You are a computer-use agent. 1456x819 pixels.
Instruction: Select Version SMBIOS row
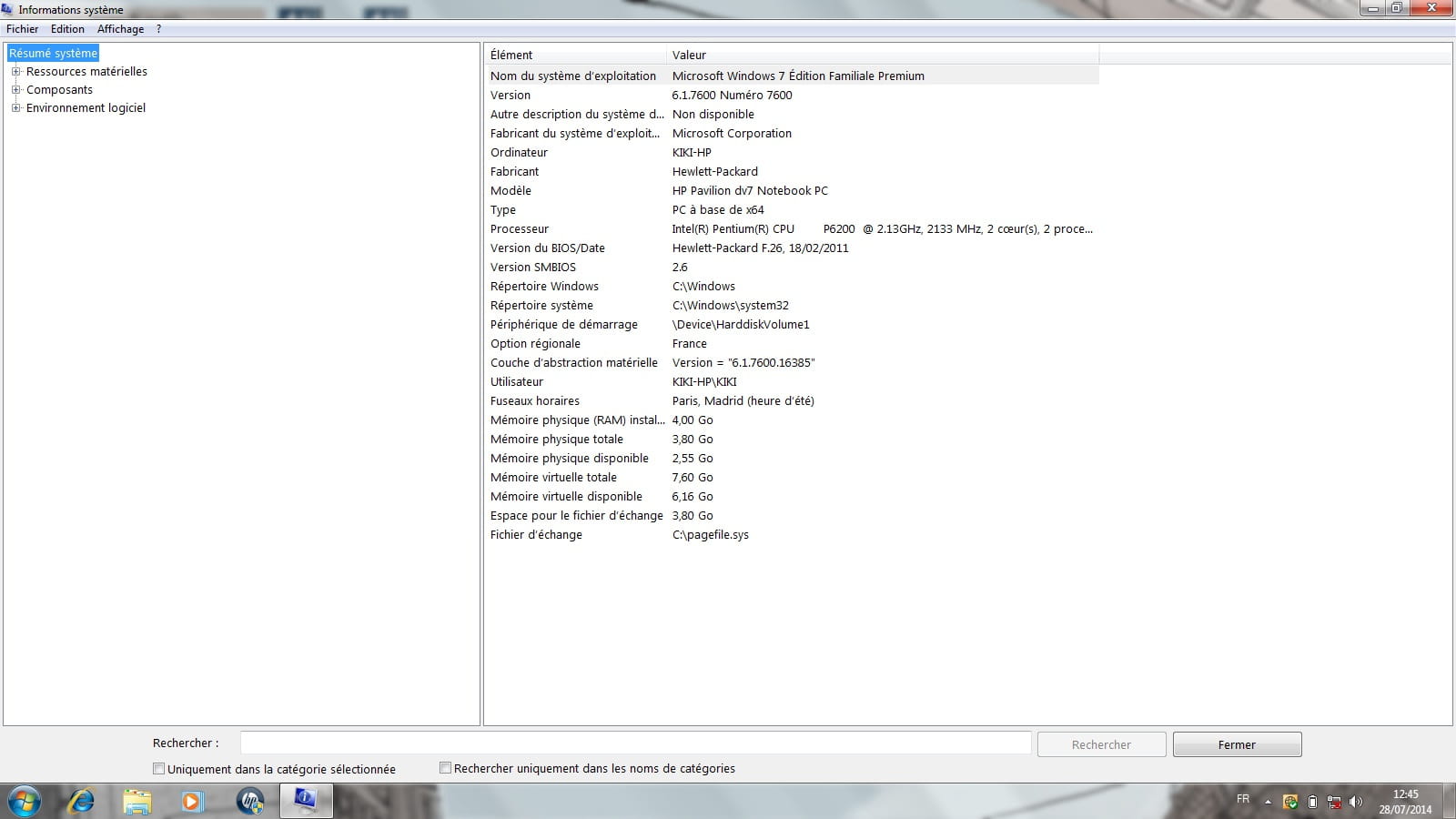[x=792, y=267]
